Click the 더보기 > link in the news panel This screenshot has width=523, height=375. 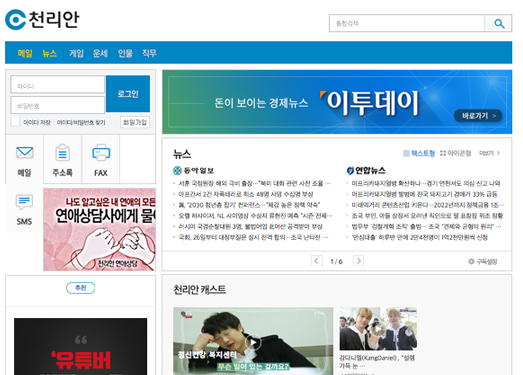click(x=489, y=153)
